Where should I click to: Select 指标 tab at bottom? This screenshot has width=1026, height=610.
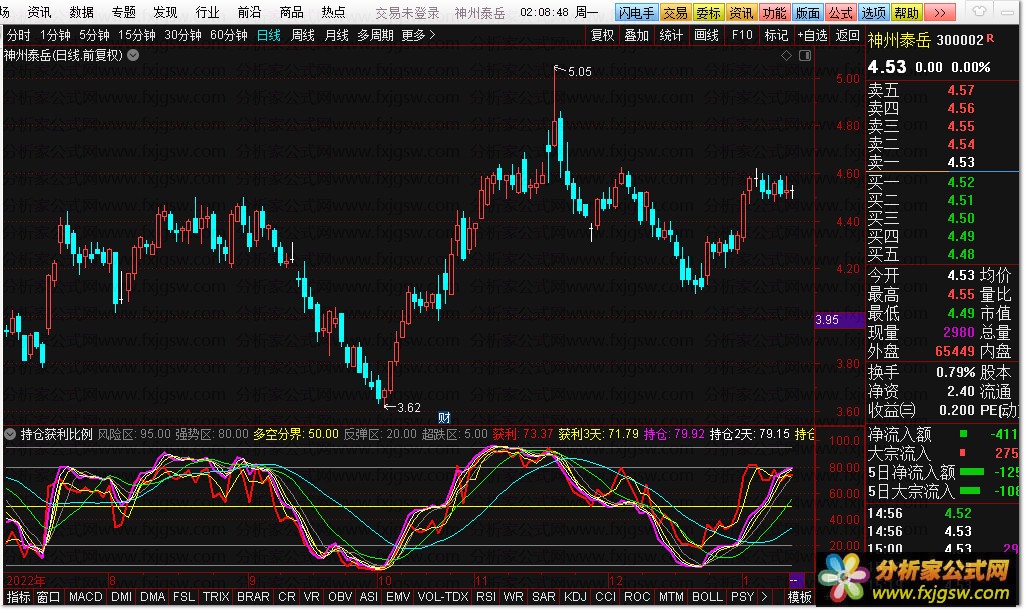[x=18, y=597]
